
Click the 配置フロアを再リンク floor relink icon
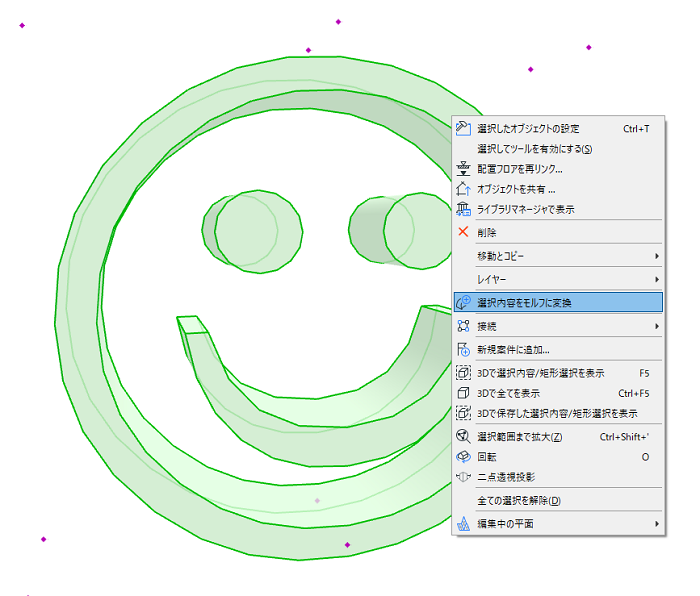pos(463,168)
